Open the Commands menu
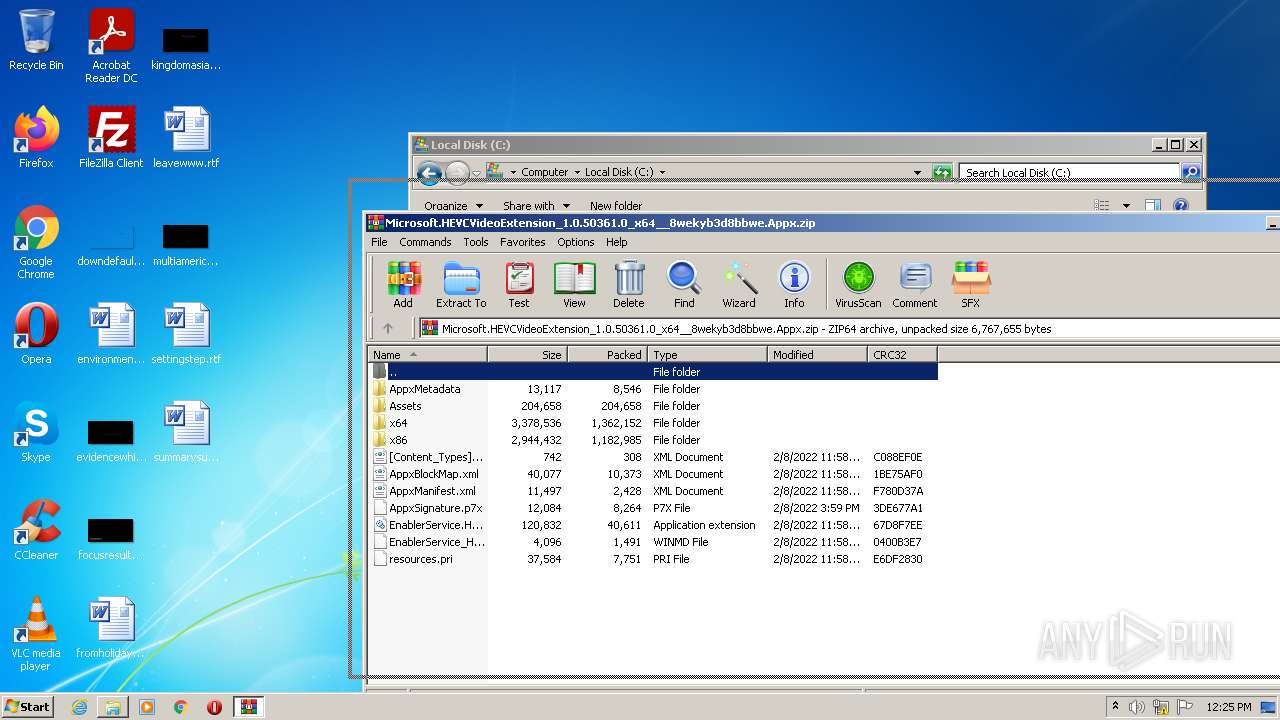The height and width of the screenshot is (720, 1280). pyautogui.click(x=425, y=242)
